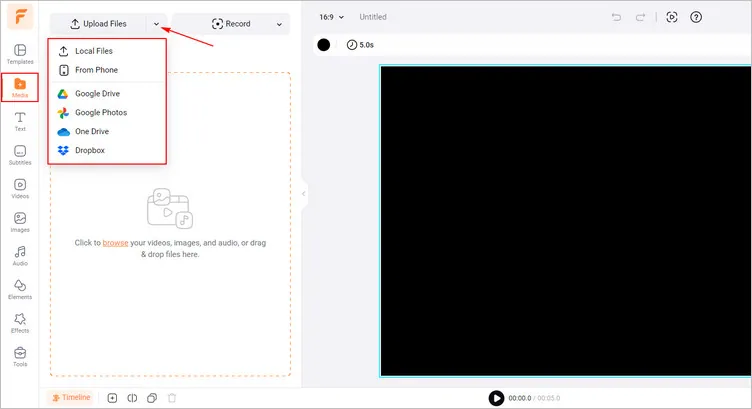Play the preview with play button

496,398
